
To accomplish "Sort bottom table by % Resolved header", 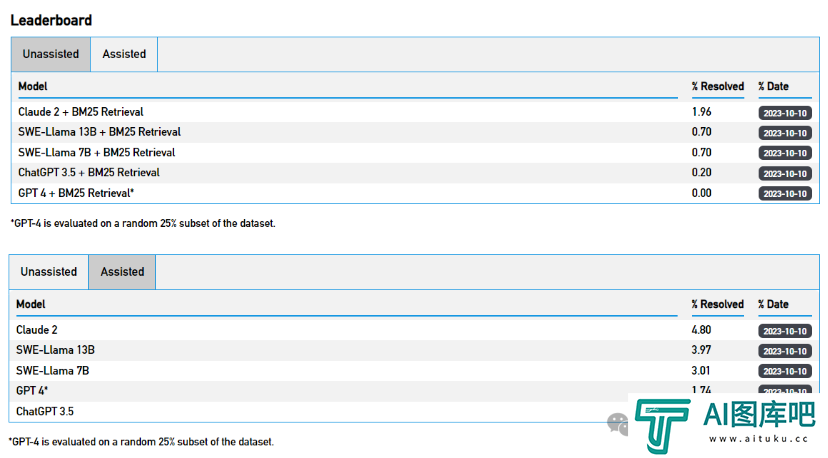I will 718,304.
